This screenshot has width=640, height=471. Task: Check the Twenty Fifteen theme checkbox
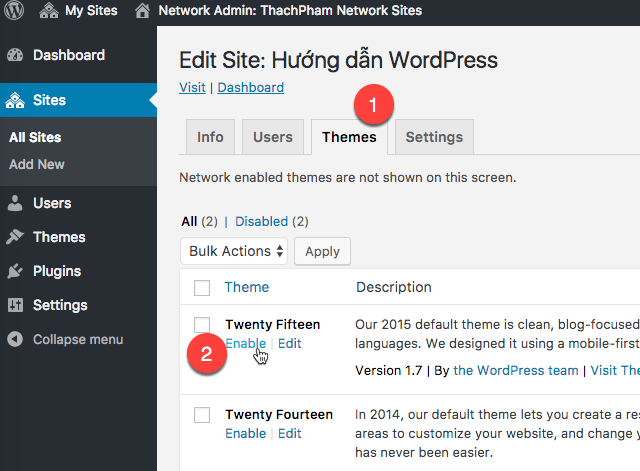tap(202, 325)
